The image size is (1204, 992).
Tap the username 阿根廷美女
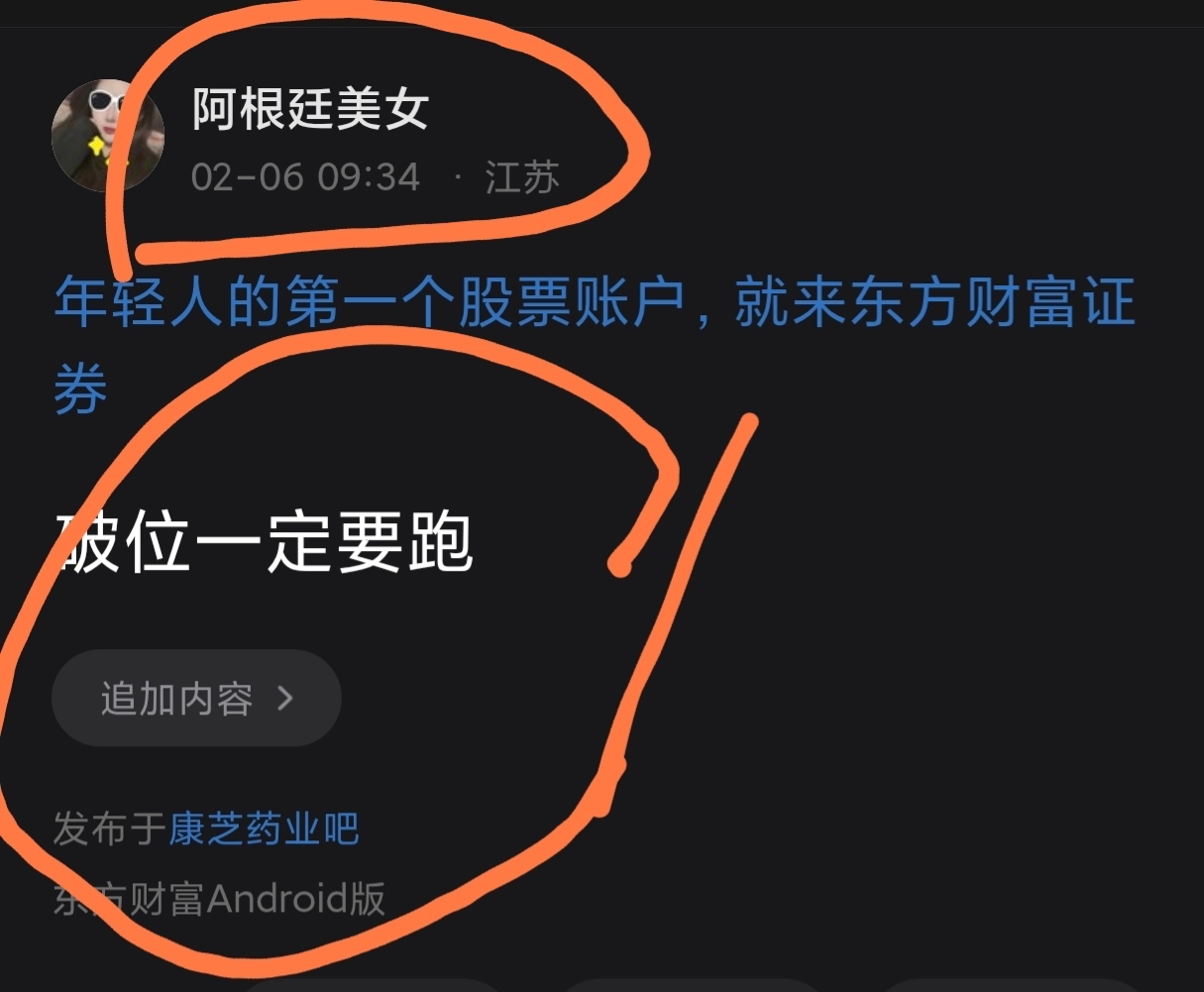click(x=310, y=108)
